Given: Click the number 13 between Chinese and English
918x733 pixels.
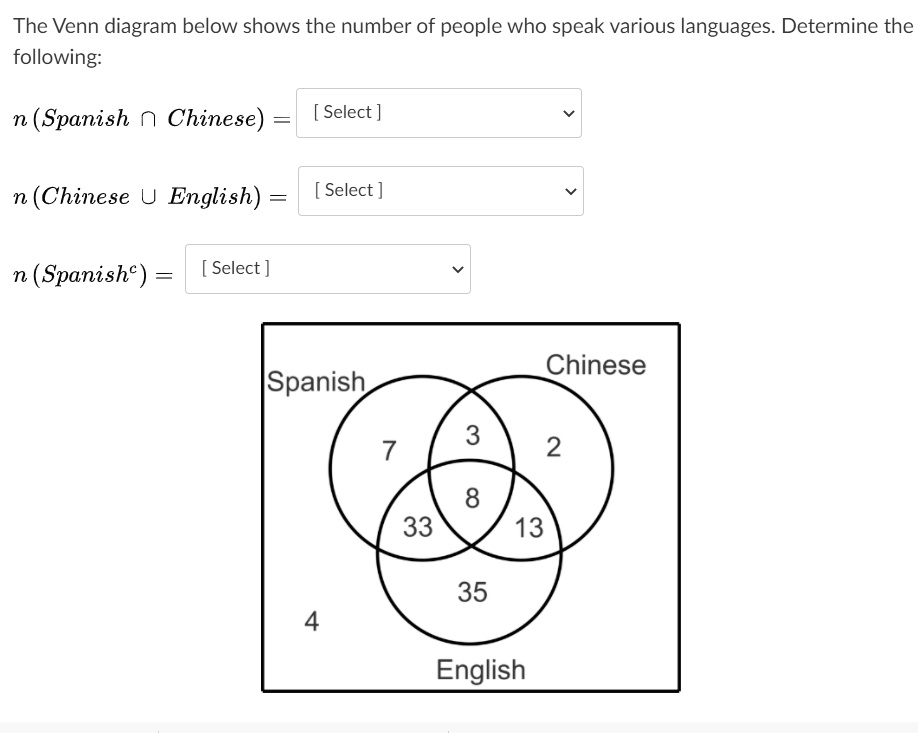Looking at the screenshot, I should [x=529, y=528].
